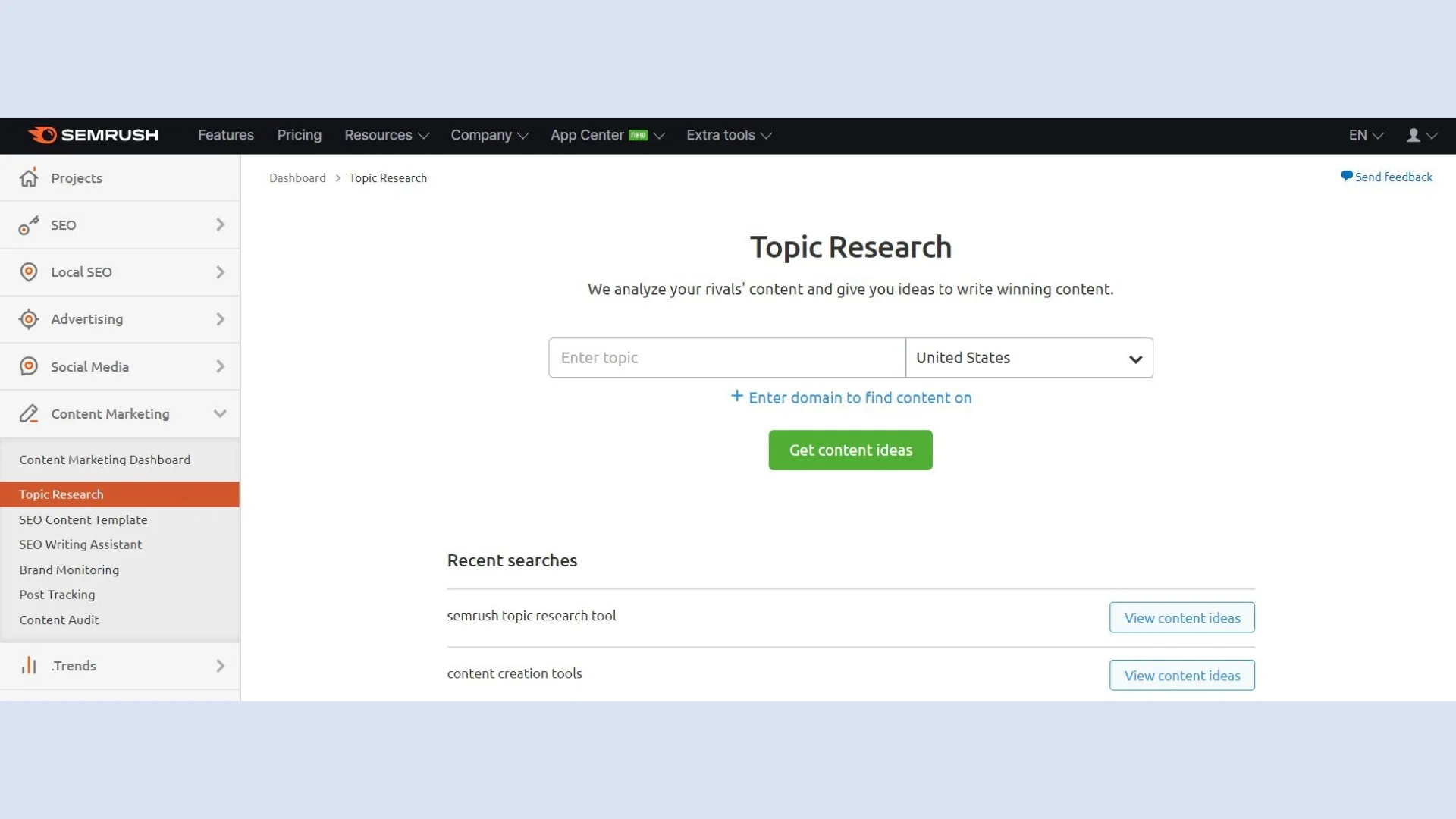Click the Content Marketing pencil icon

(29, 413)
